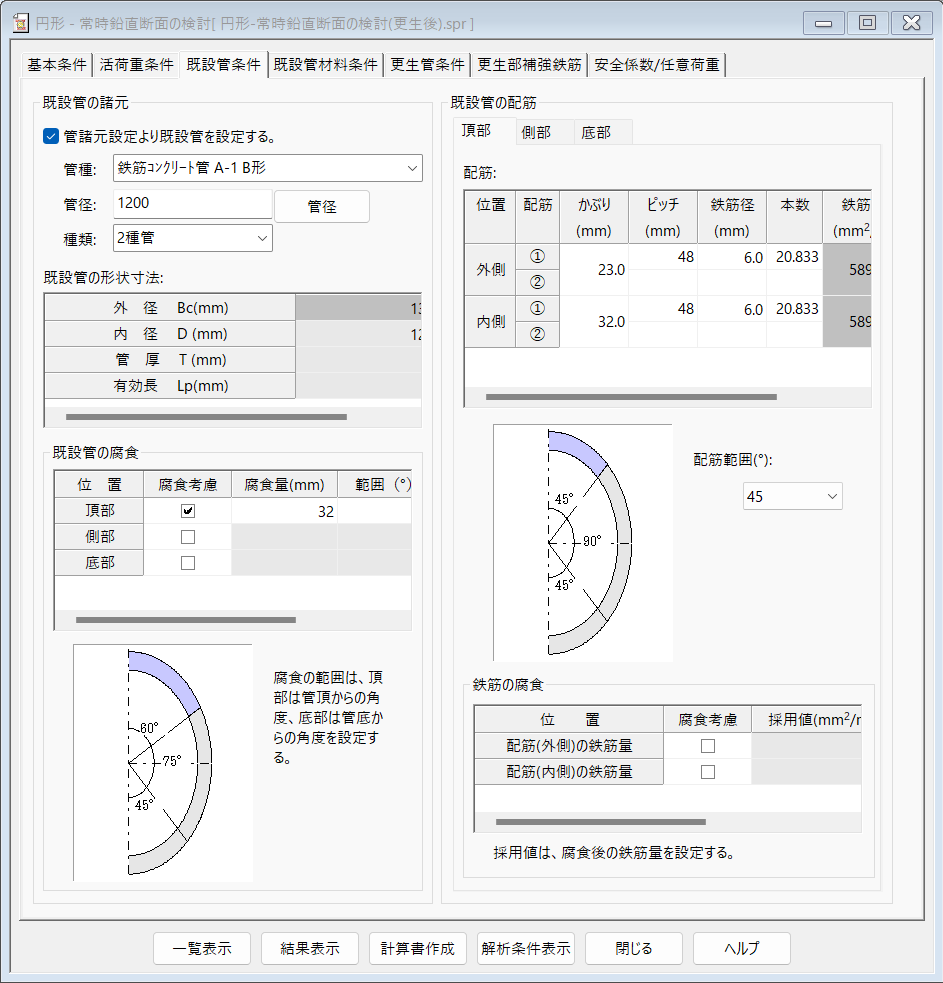943x983 pixels.
Task: Open the 活荷重条件 tab
Action: 136,65
